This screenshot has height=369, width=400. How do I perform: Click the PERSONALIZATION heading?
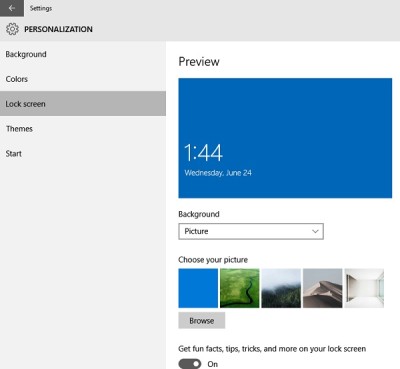coord(58,29)
